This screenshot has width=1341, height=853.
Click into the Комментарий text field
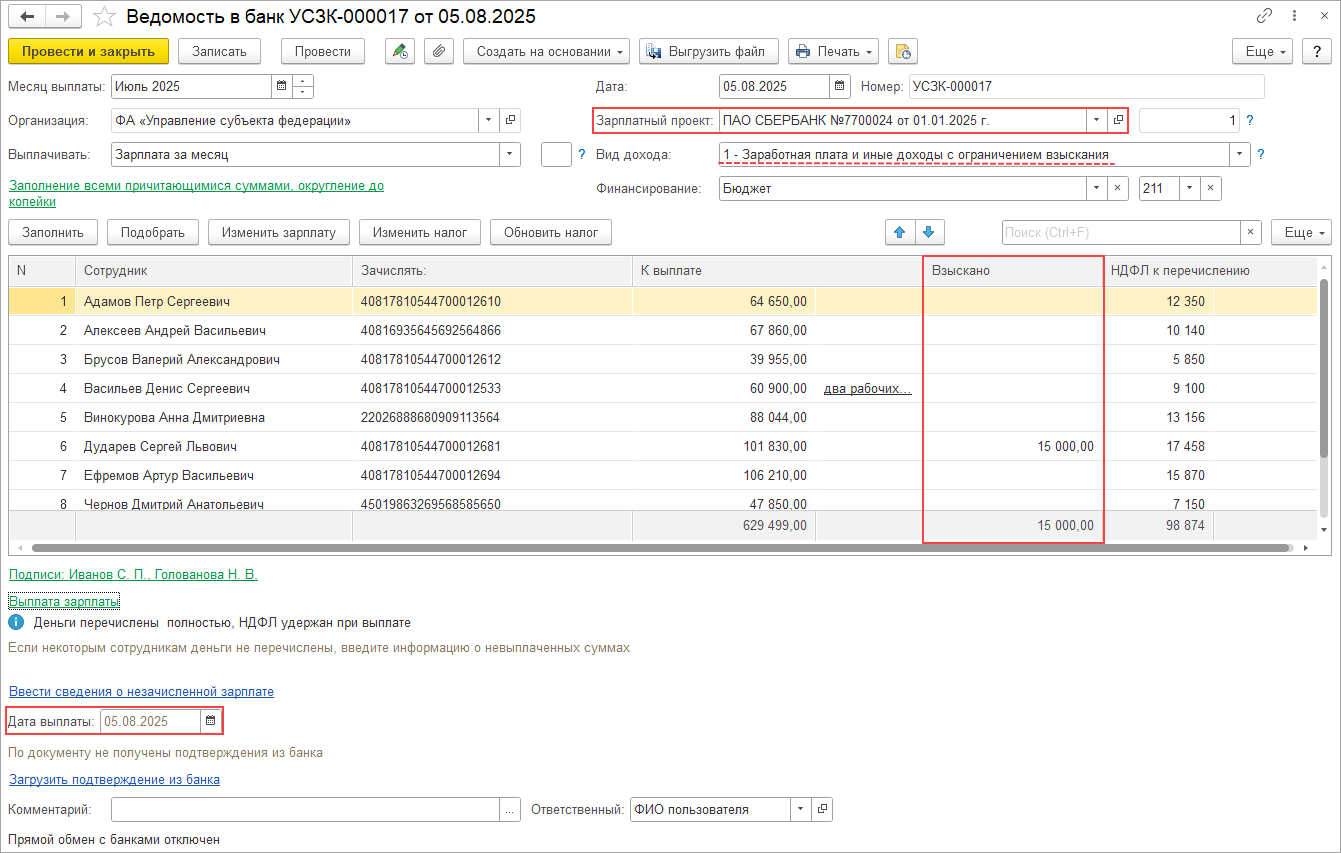(x=305, y=809)
